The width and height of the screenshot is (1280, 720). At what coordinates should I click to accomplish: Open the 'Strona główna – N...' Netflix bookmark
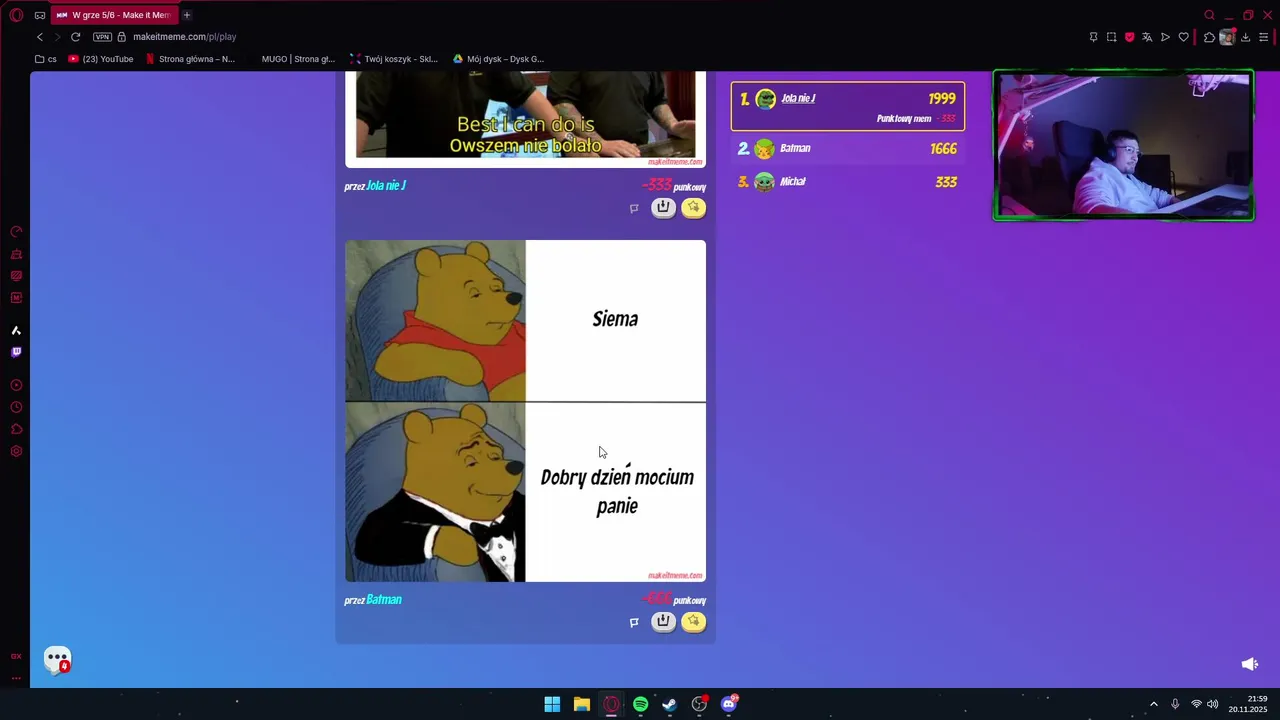pyautogui.click(x=191, y=59)
